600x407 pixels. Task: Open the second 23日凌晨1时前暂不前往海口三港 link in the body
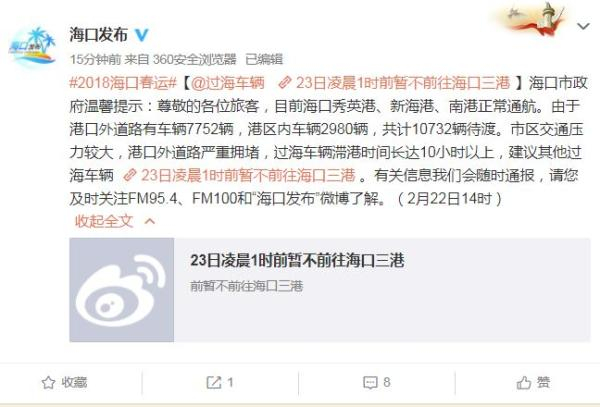coord(240,176)
